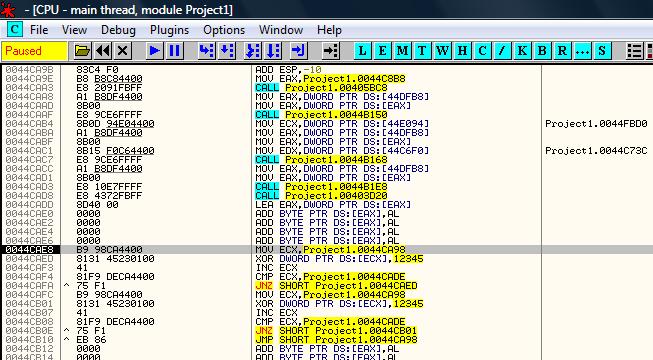The width and height of the screenshot is (653, 360).
Task: Click the Step over toolbar icon
Action: [x=227, y=51]
